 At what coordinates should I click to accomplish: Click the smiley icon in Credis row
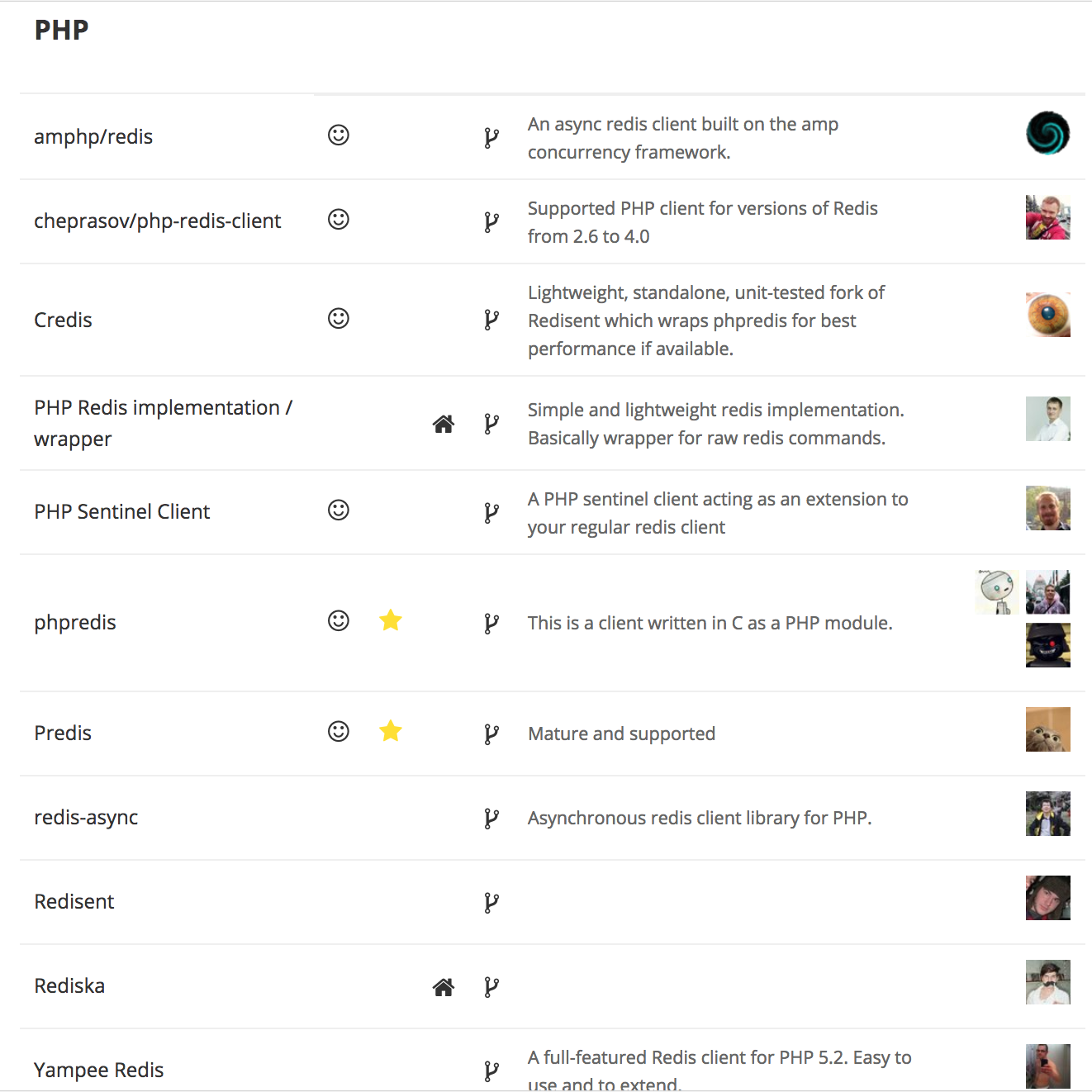click(x=339, y=318)
